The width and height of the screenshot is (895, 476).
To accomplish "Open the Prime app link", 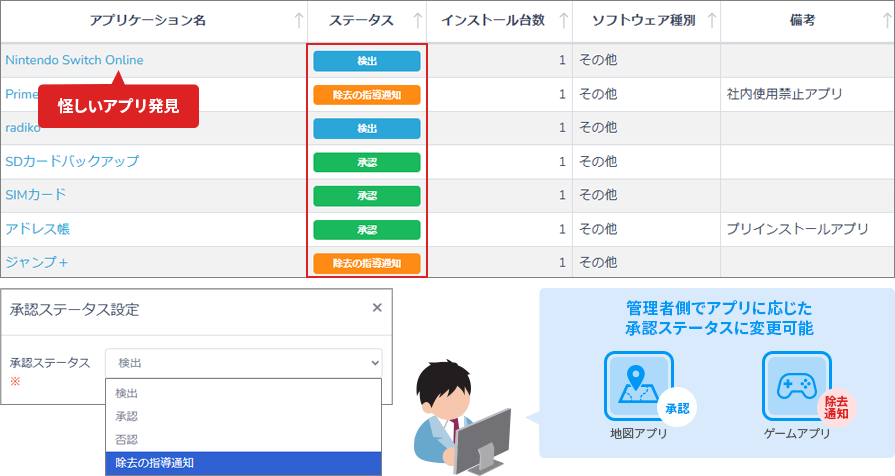I will (22, 94).
